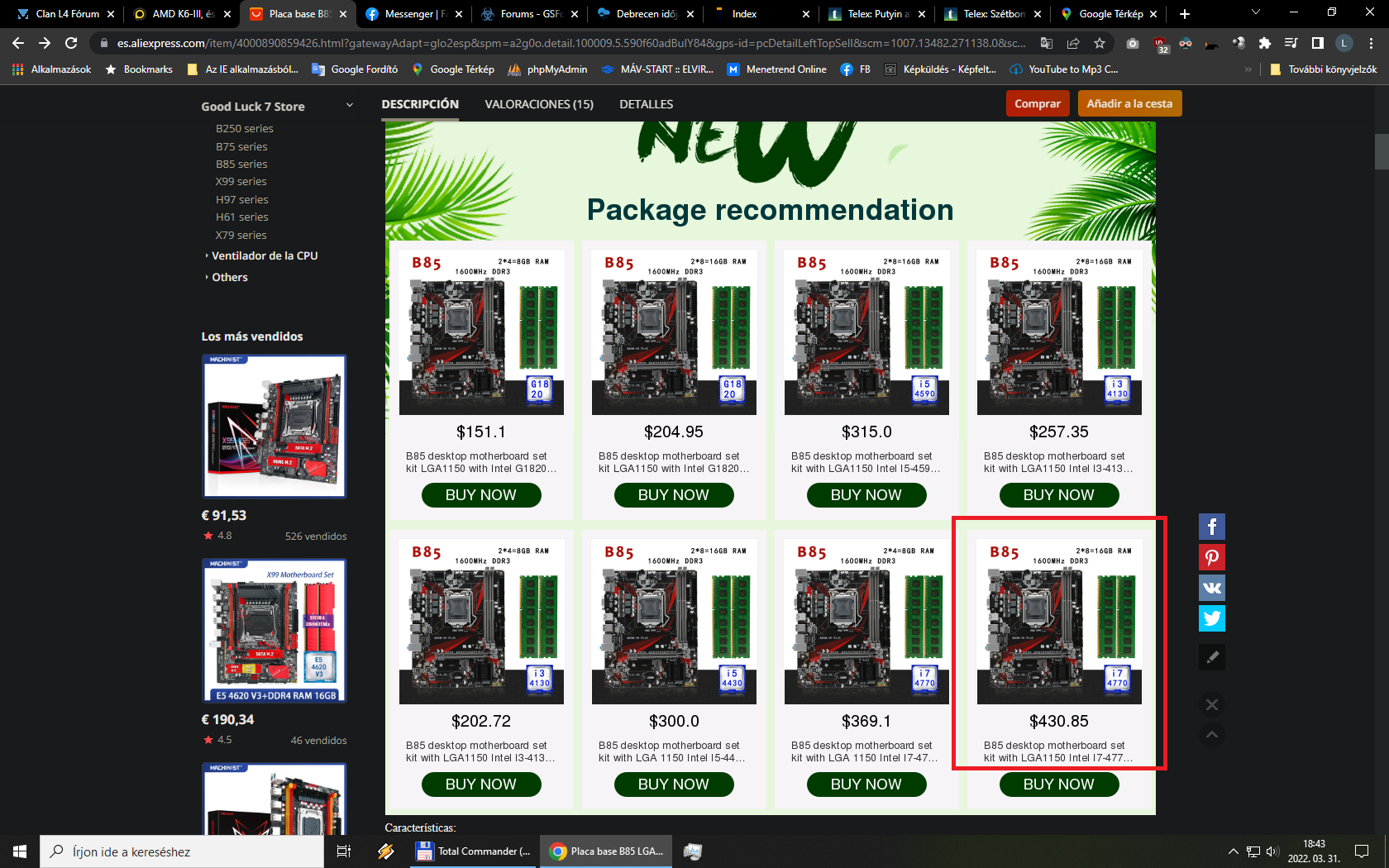This screenshot has width=1389, height=868.
Task: Open X99 series category link
Action: [241, 181]
